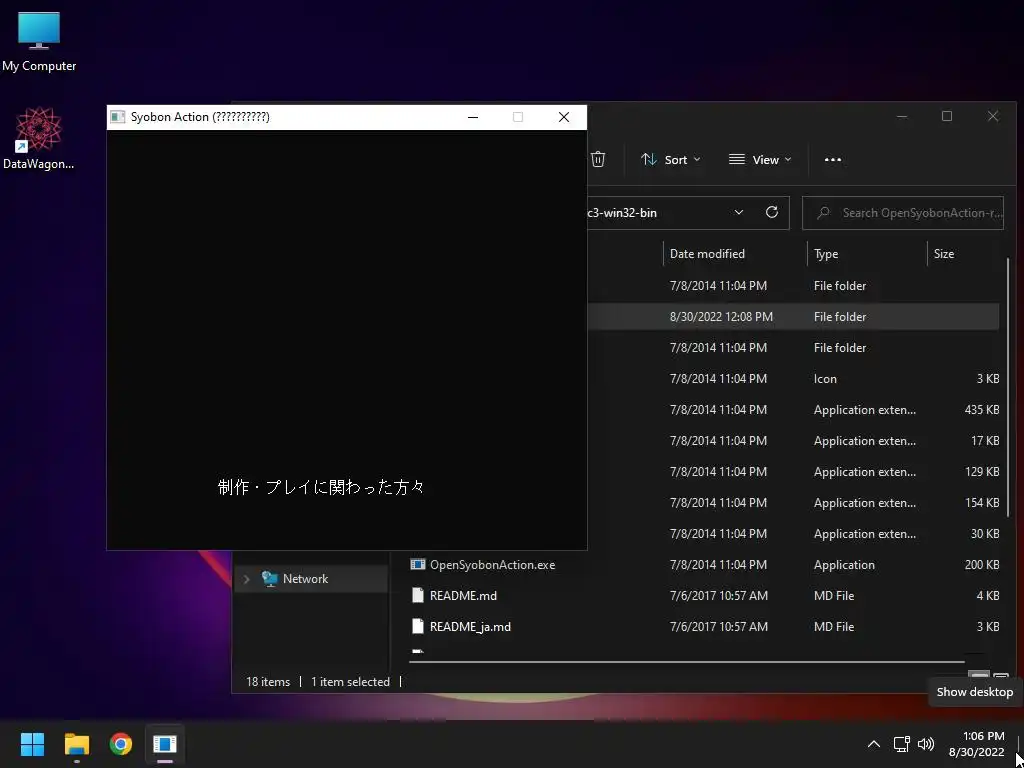
Task: Select the OpenSyobonAction.exe file
Action: click(492, 565)
